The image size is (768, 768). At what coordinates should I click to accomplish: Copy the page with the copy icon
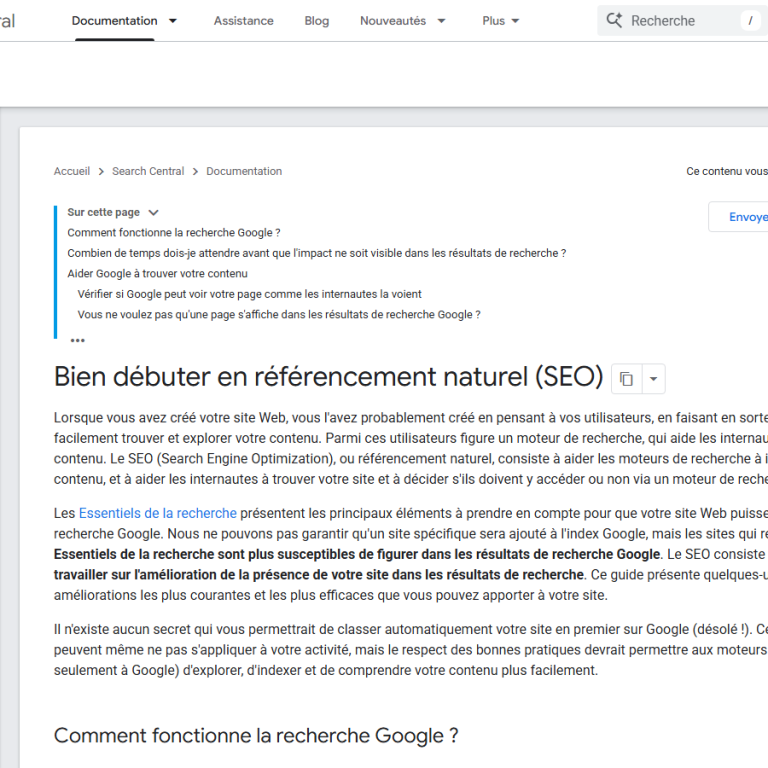tap(626, 379)
